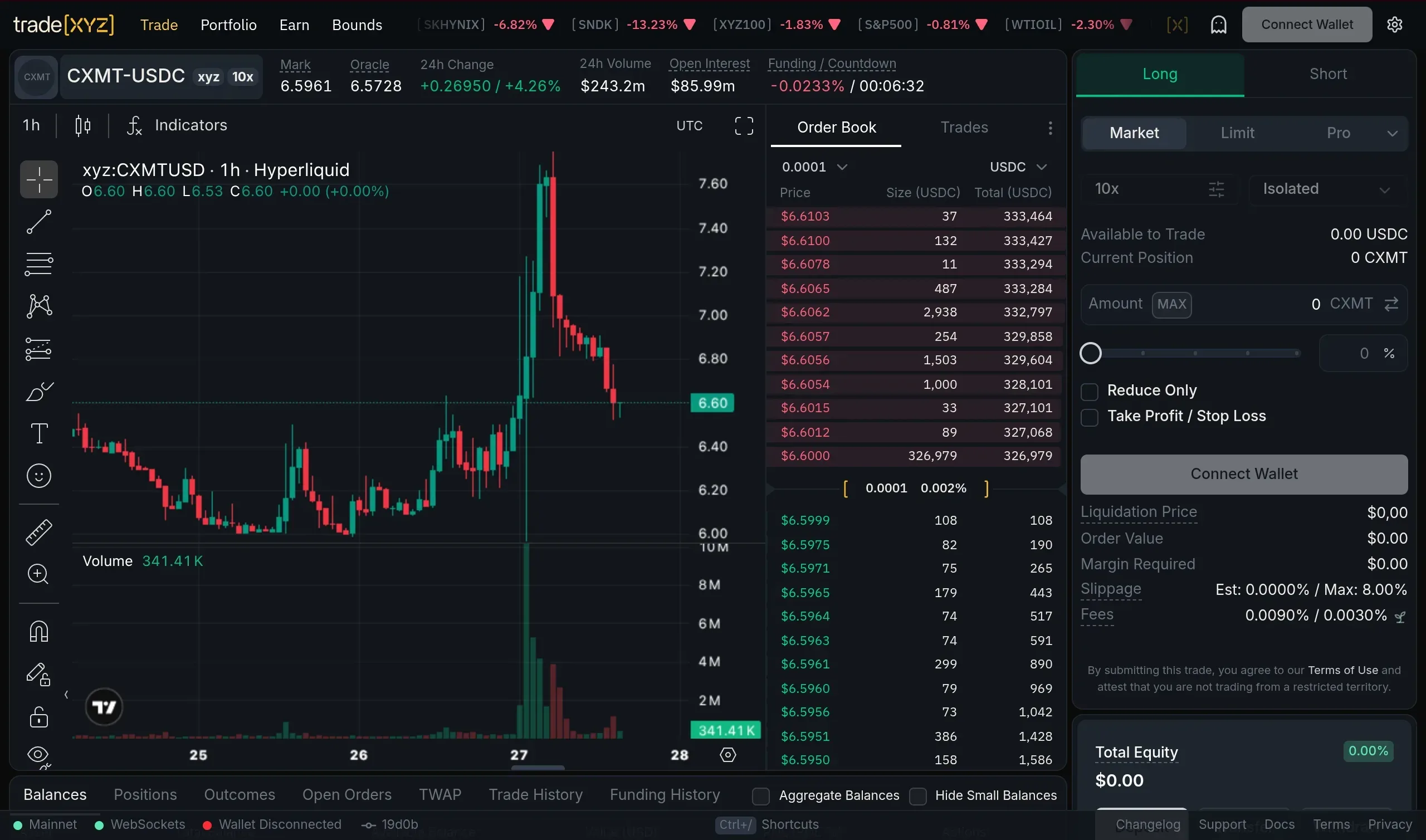
Task: Click the [X] bracket icon in header
Action: pos(1177,25)
